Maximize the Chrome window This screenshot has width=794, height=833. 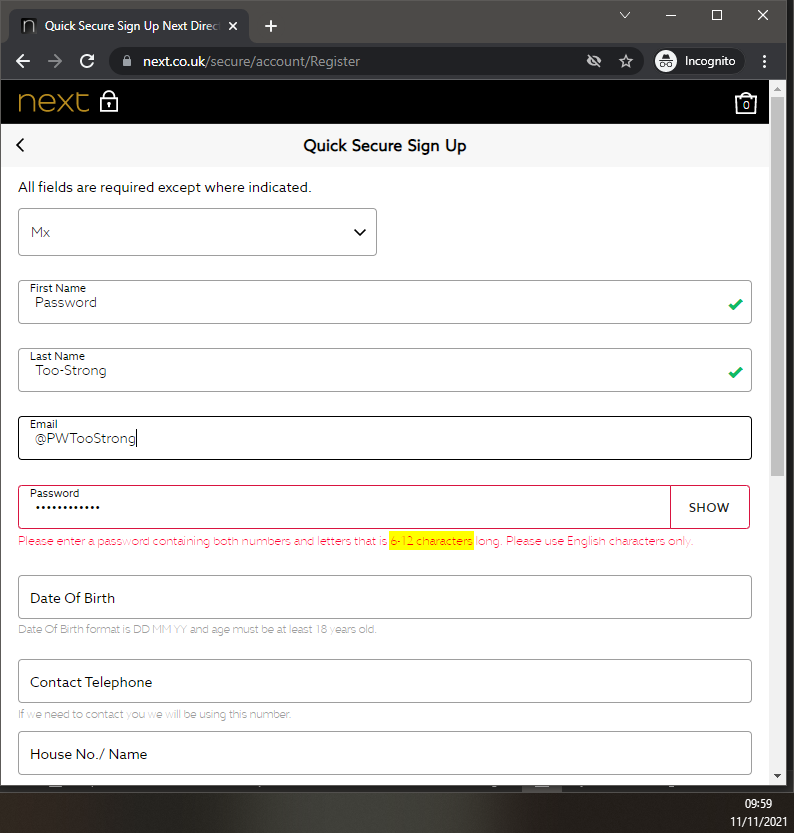[x=717, y=15]
